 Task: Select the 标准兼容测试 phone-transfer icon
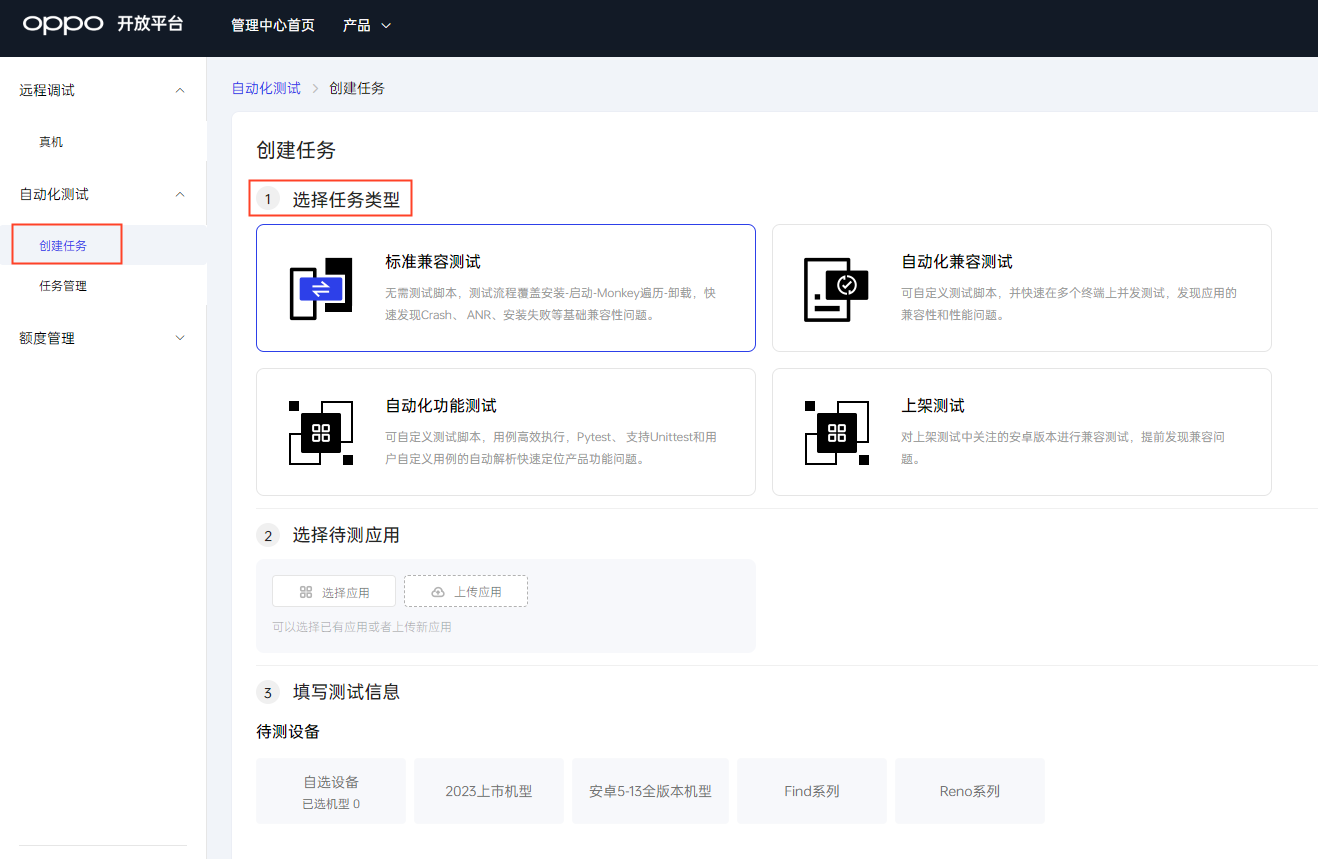[x=322, y=288]
